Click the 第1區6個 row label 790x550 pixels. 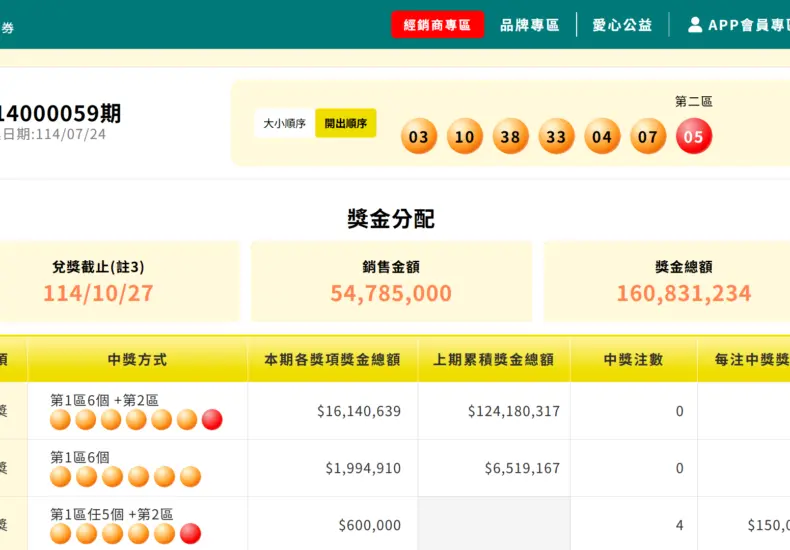click(80, 457)
